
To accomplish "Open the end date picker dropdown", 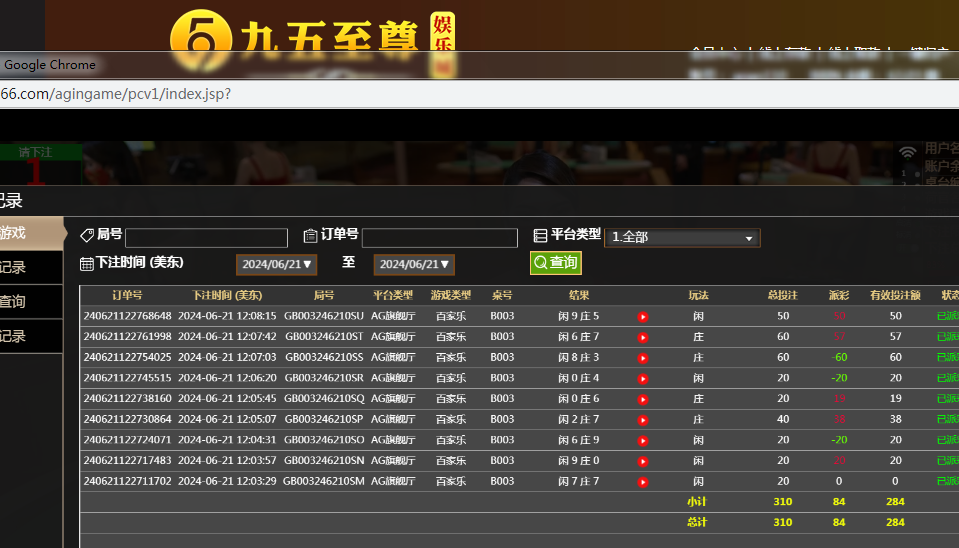I will click(414, 265).
